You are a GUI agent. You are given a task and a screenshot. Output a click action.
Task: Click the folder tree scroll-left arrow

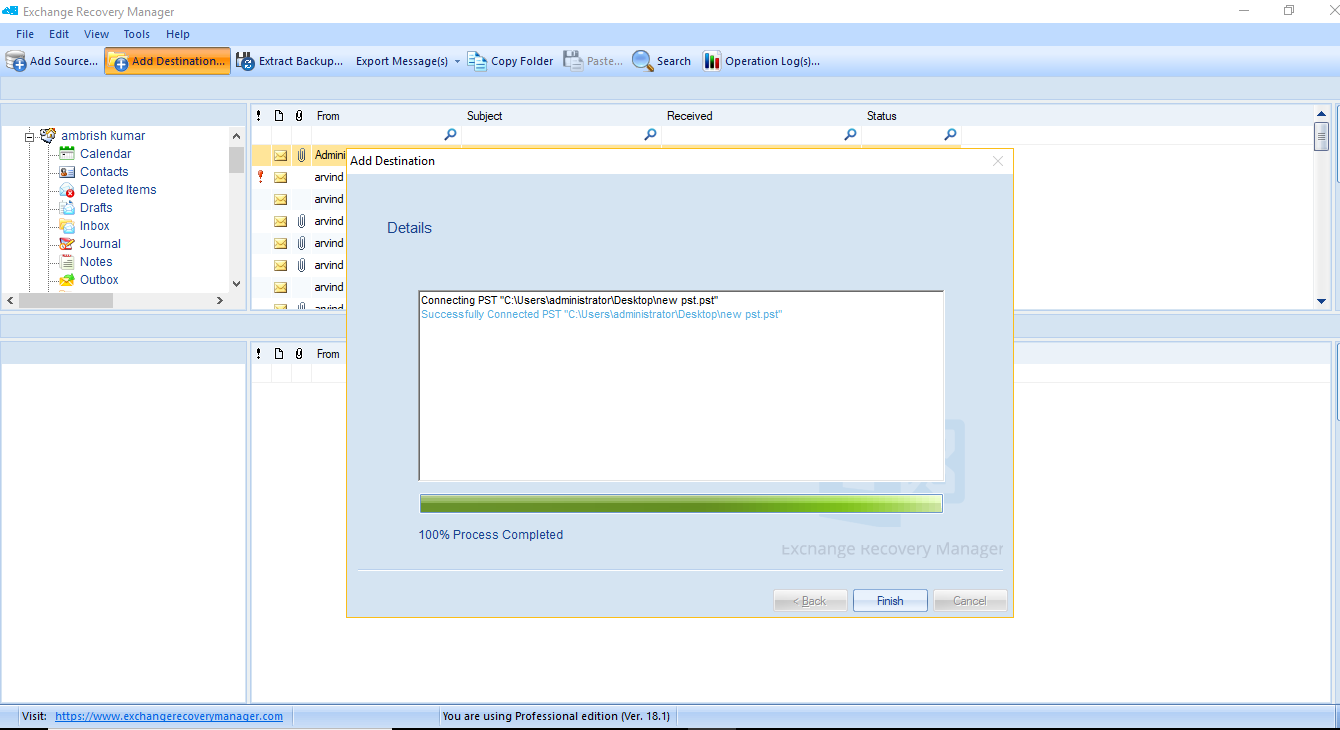(x=10, y=300)
